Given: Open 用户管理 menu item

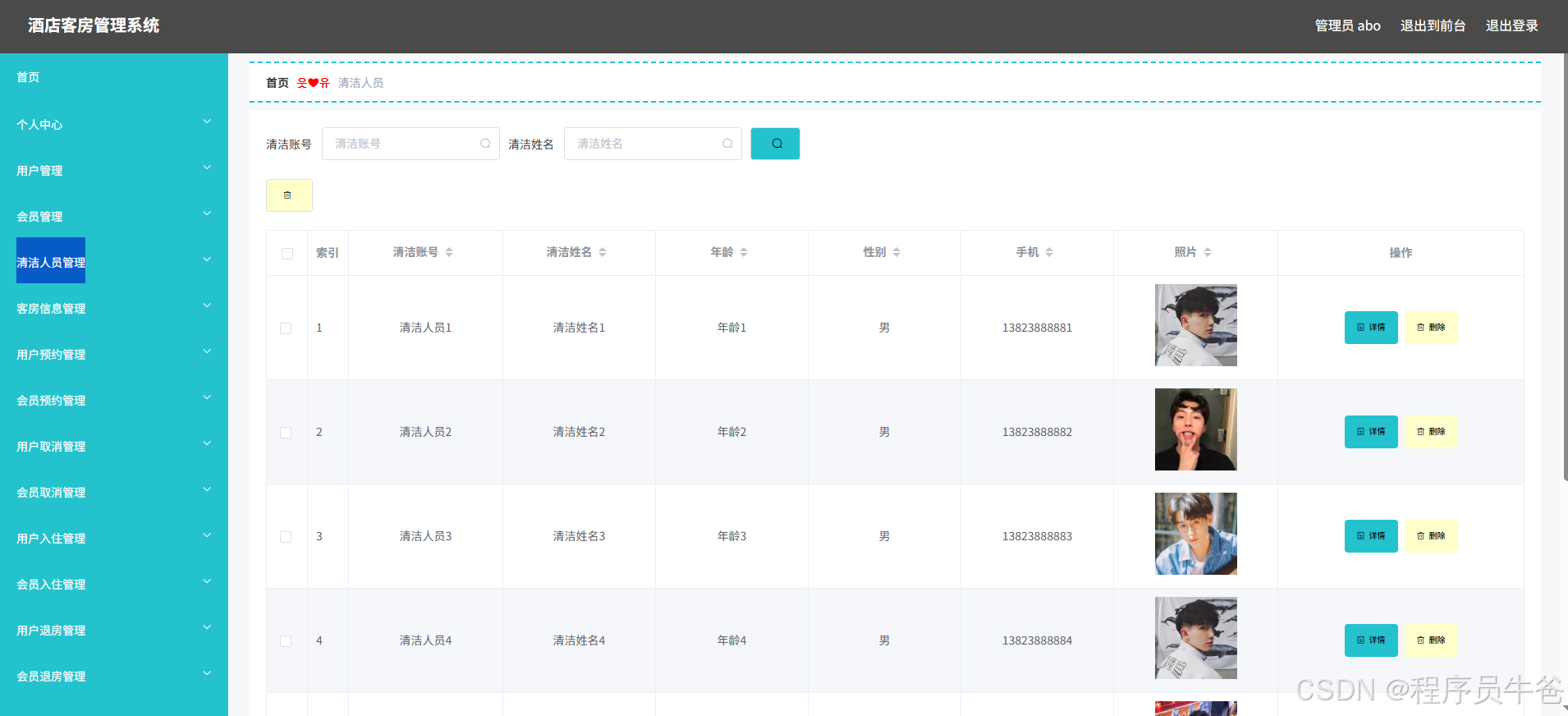Looking at the screenshot, I should pyautogui.click(x=39, y=171).
